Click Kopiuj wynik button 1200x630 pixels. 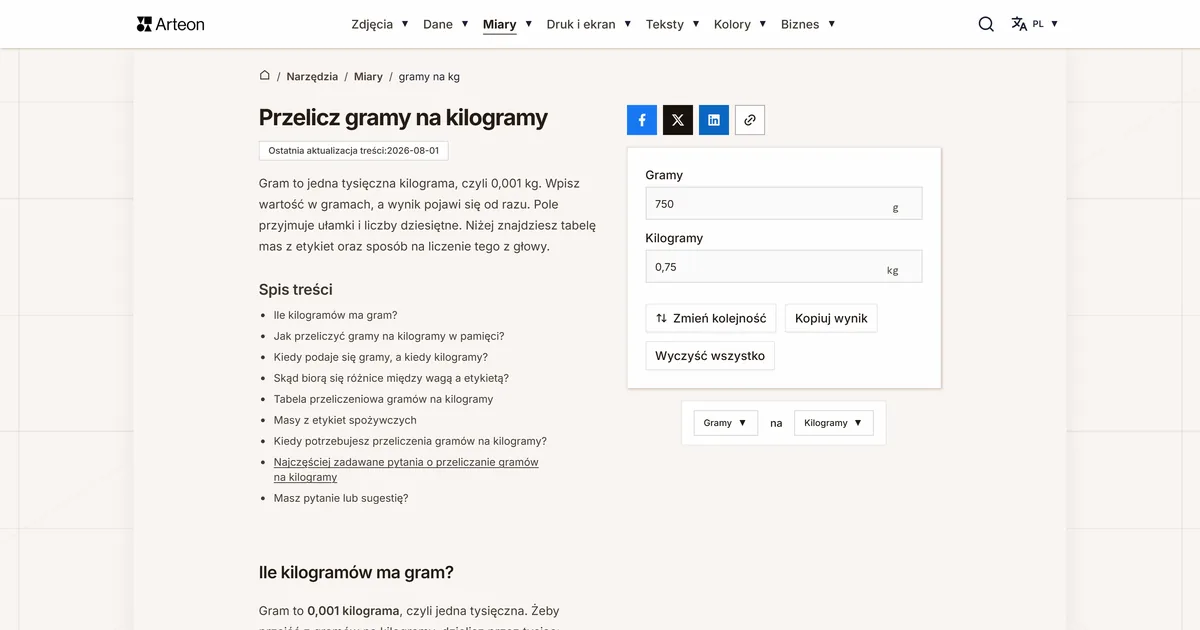(x=831, y=318)
